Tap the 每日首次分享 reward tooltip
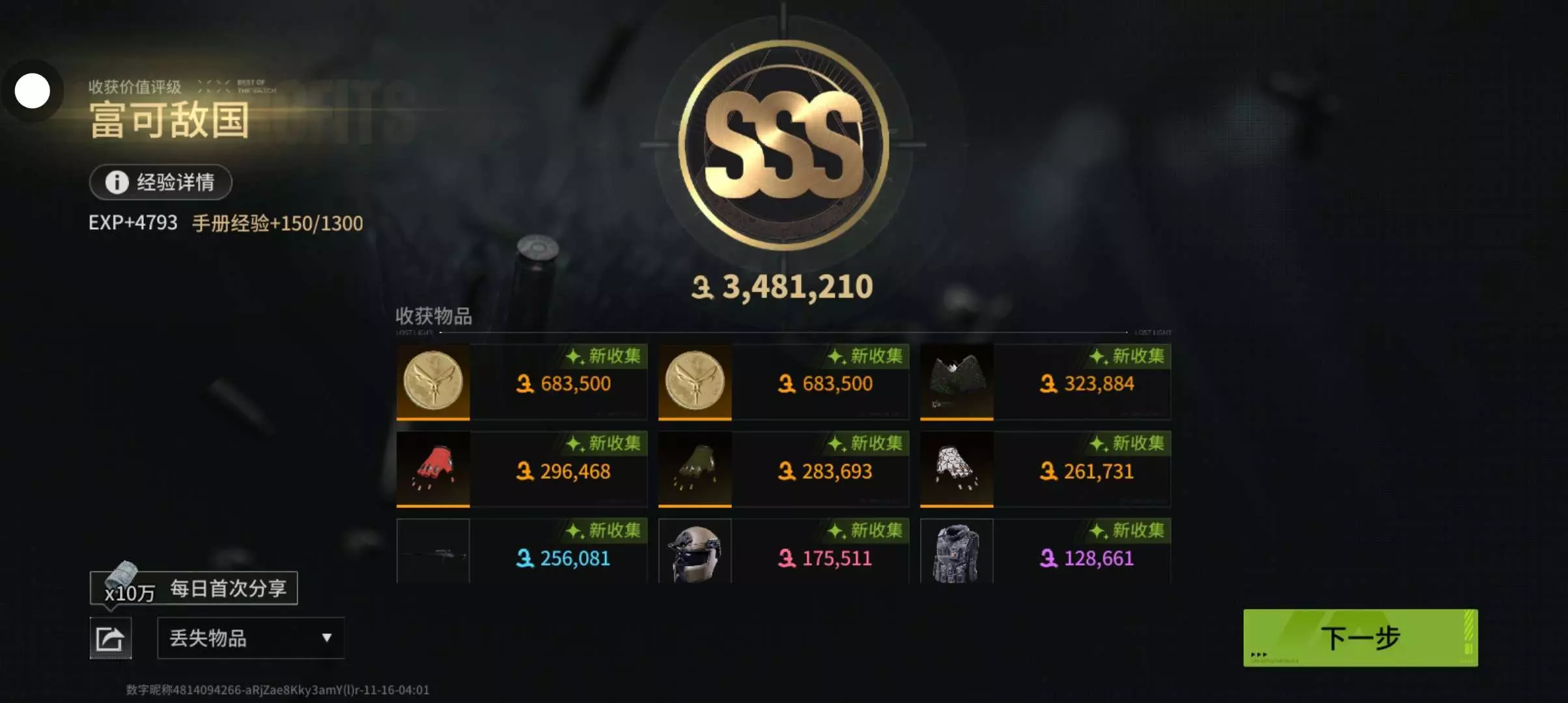1568x703 pixels. [193, 588]
